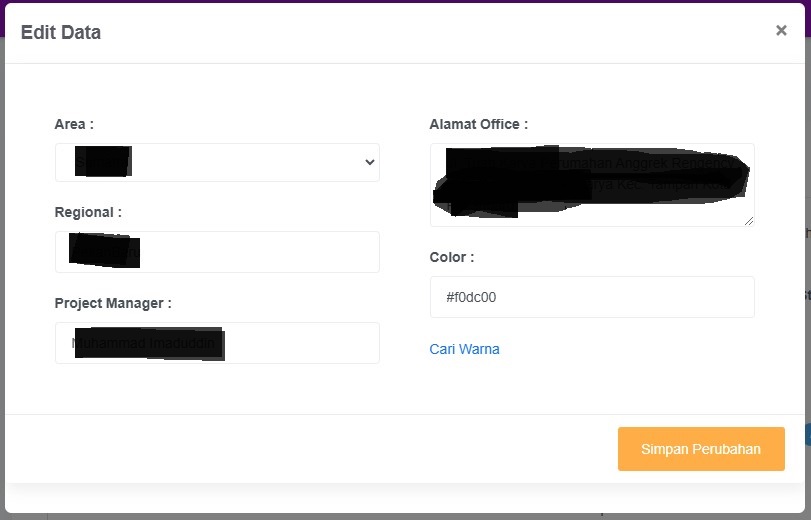Click the Color label text
This screenshot has height=520, width=811.
452,257
